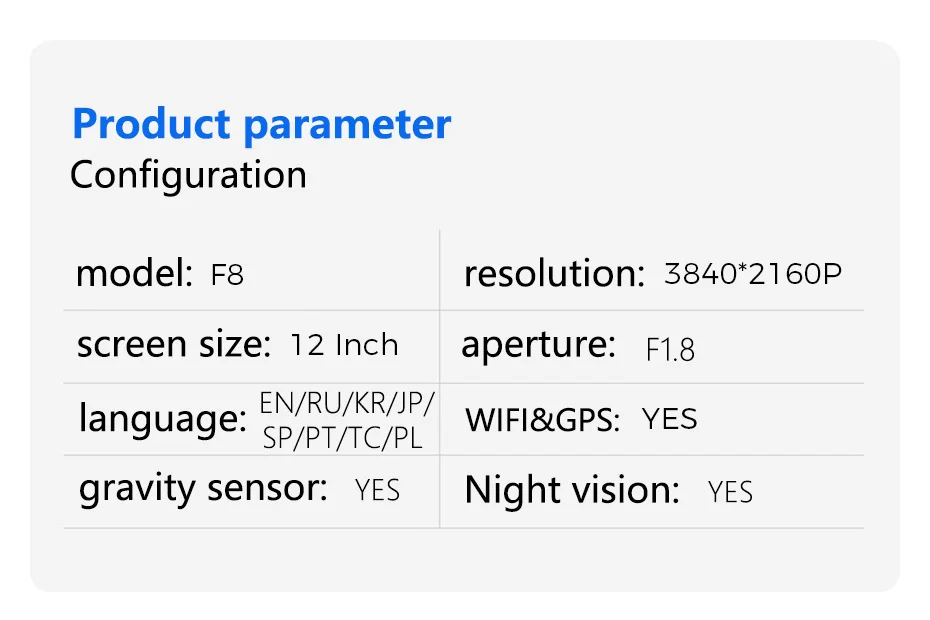Click the Configuration subtitle text
The height and width of the screenshot is (620, 930).
188,175
